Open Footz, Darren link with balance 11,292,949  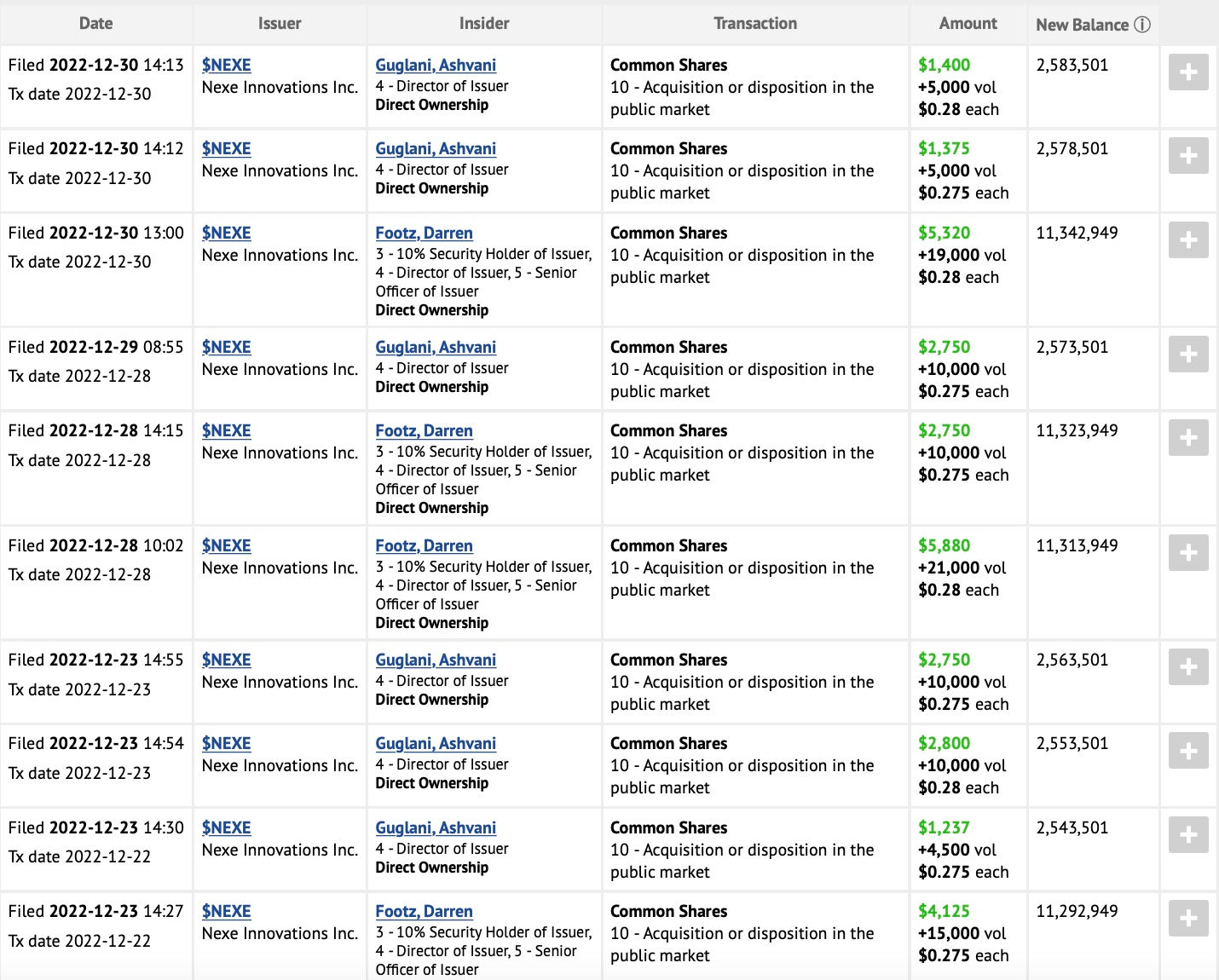(x=424, y=911)
